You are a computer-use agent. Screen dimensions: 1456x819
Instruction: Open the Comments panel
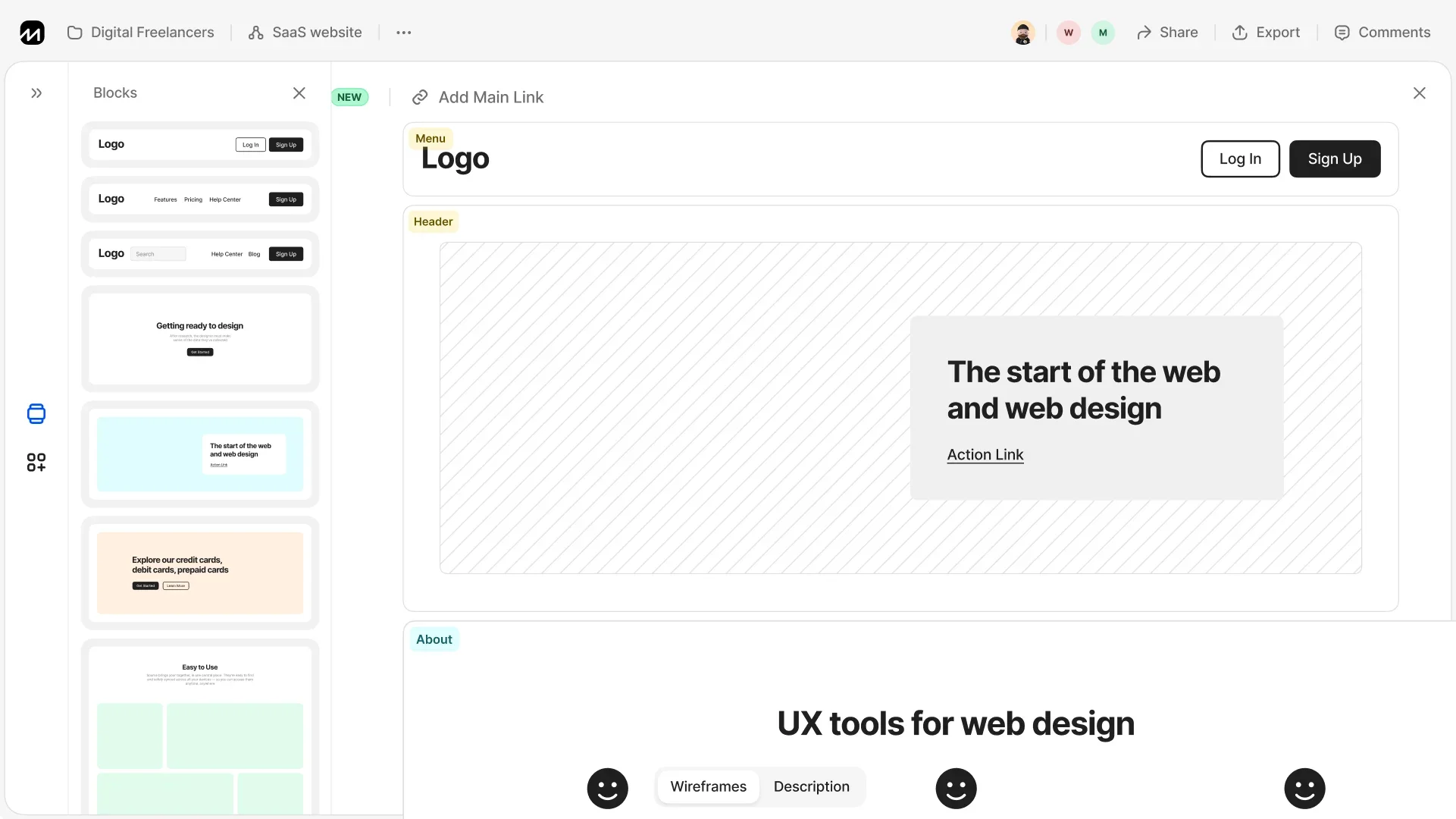tap(1382, 33)
